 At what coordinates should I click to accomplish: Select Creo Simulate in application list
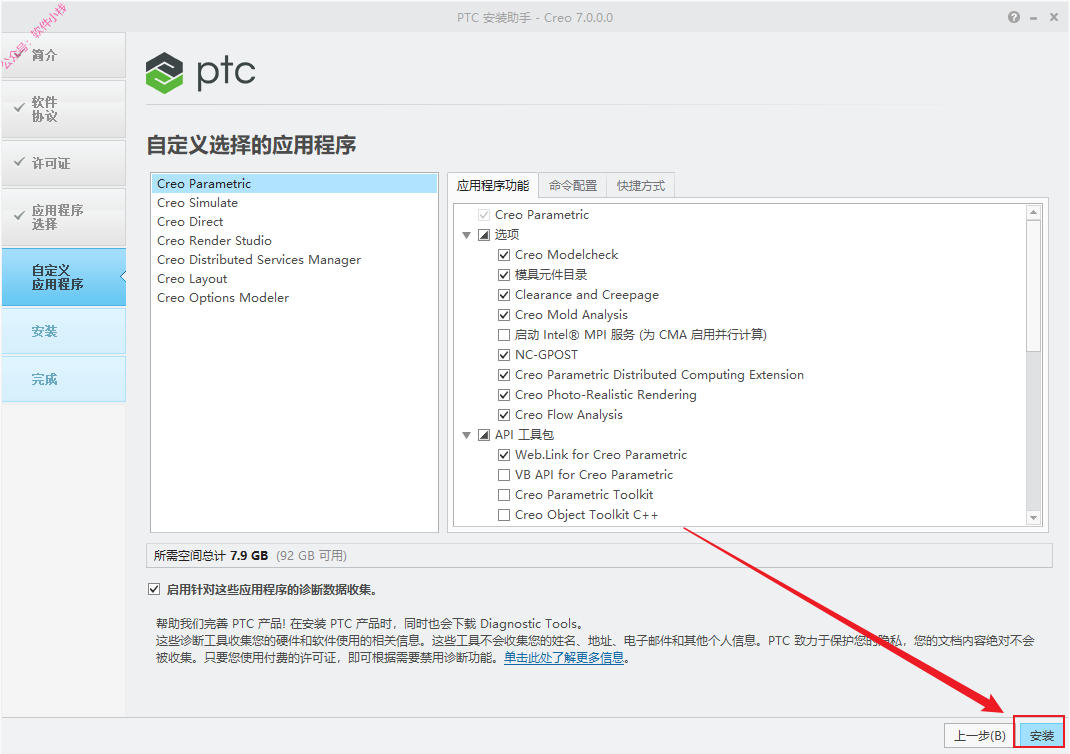click(x=293, y=203)
